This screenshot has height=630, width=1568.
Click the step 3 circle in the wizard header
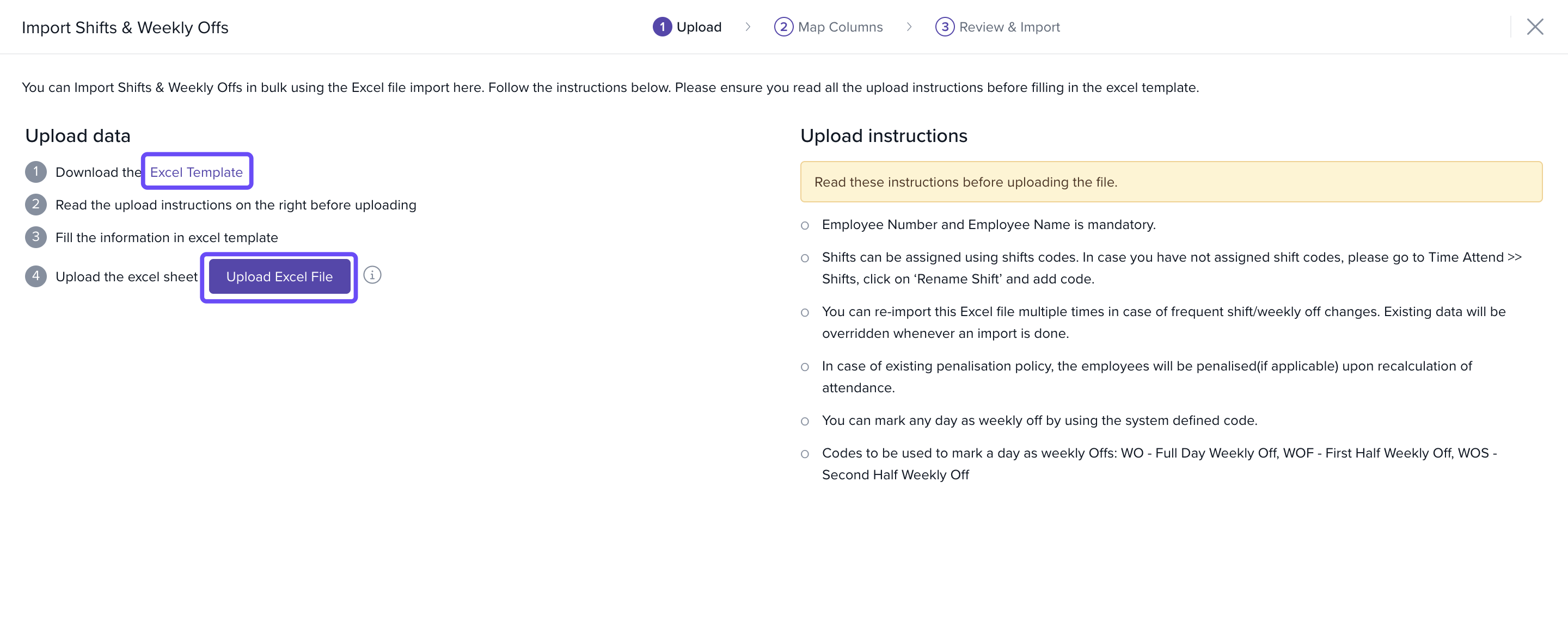944,27
